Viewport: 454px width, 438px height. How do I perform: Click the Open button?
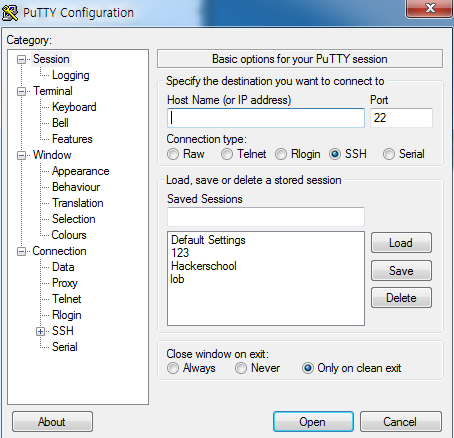(x=313, y=422)
